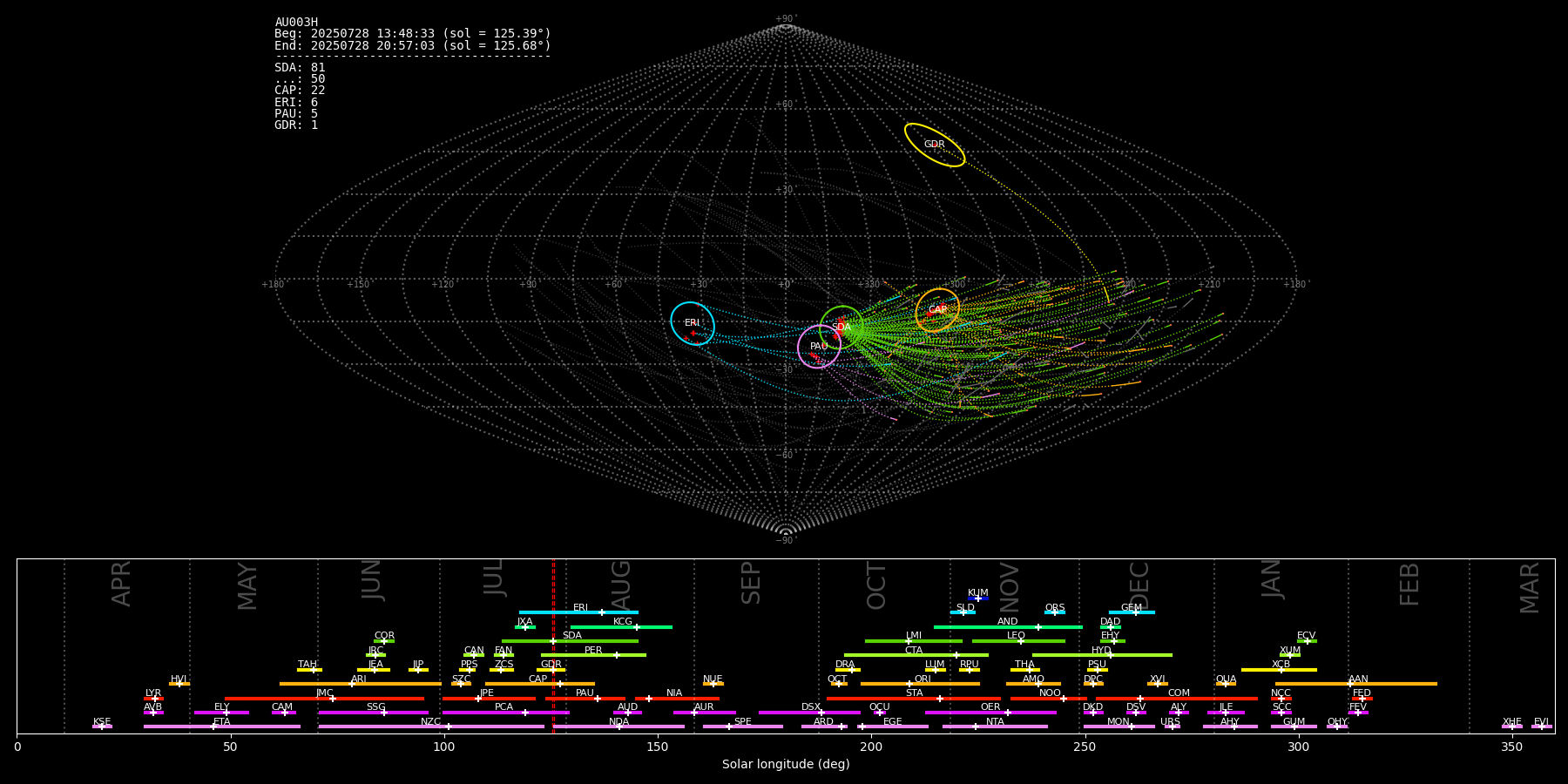Click the 'SDA: 81' count in legend
This screenshot has width=1568, height=784.
click(300, 68)
